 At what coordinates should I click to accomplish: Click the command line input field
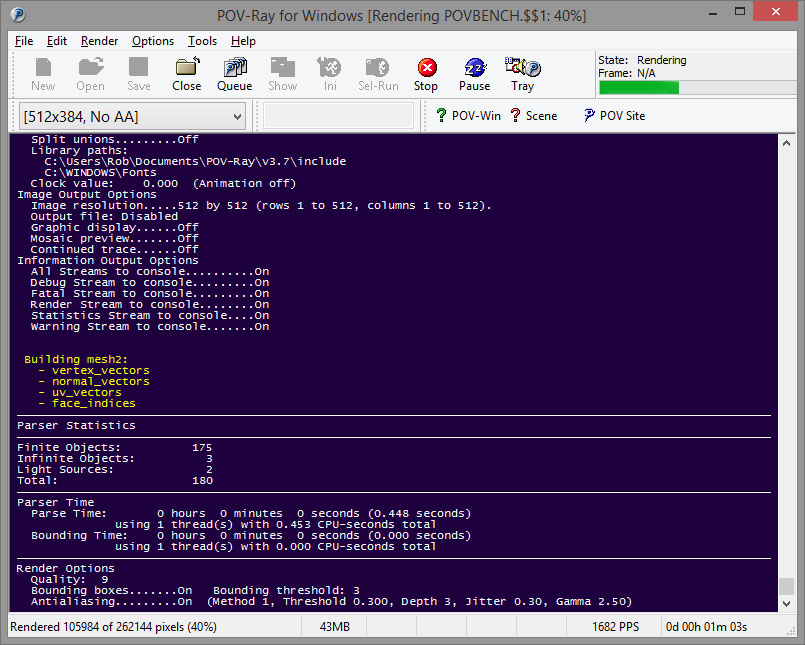(x=338, y=116)
